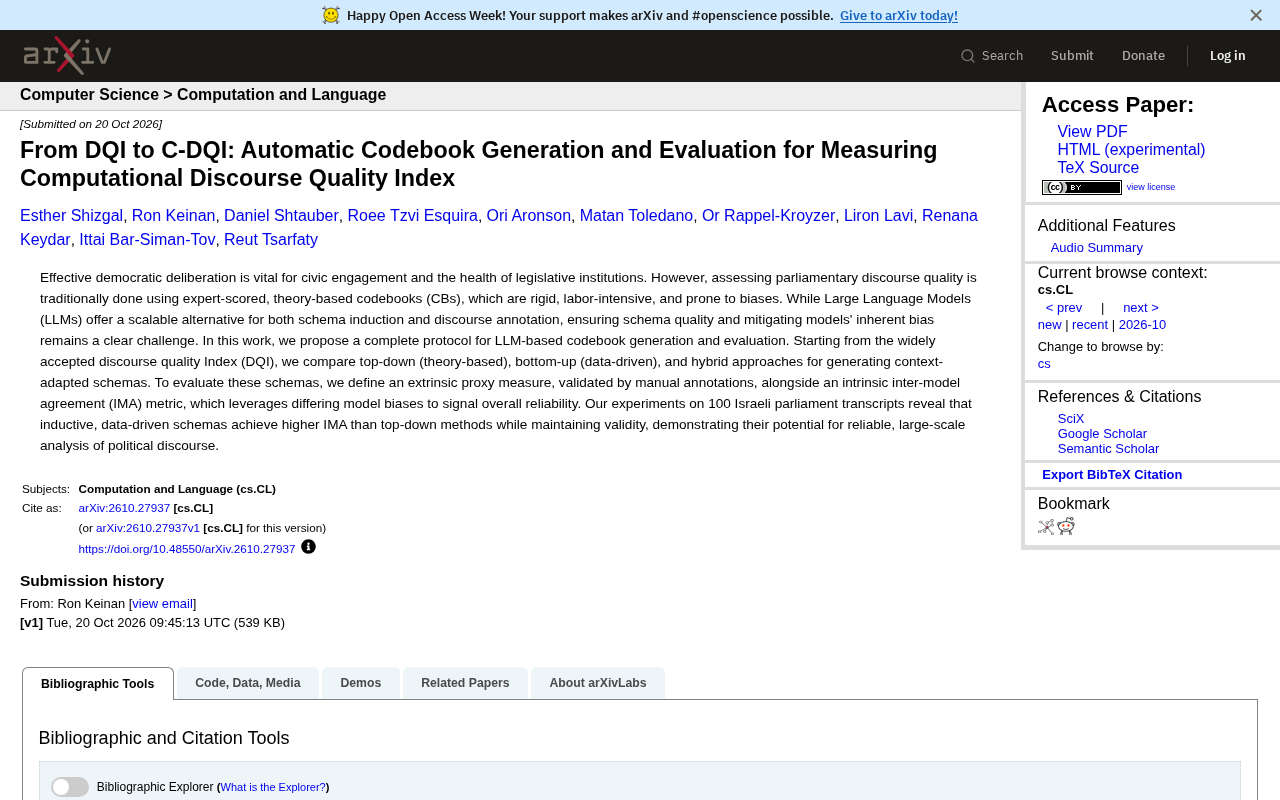
Task: Click the view license link
Action: [x=1151, y=187]
